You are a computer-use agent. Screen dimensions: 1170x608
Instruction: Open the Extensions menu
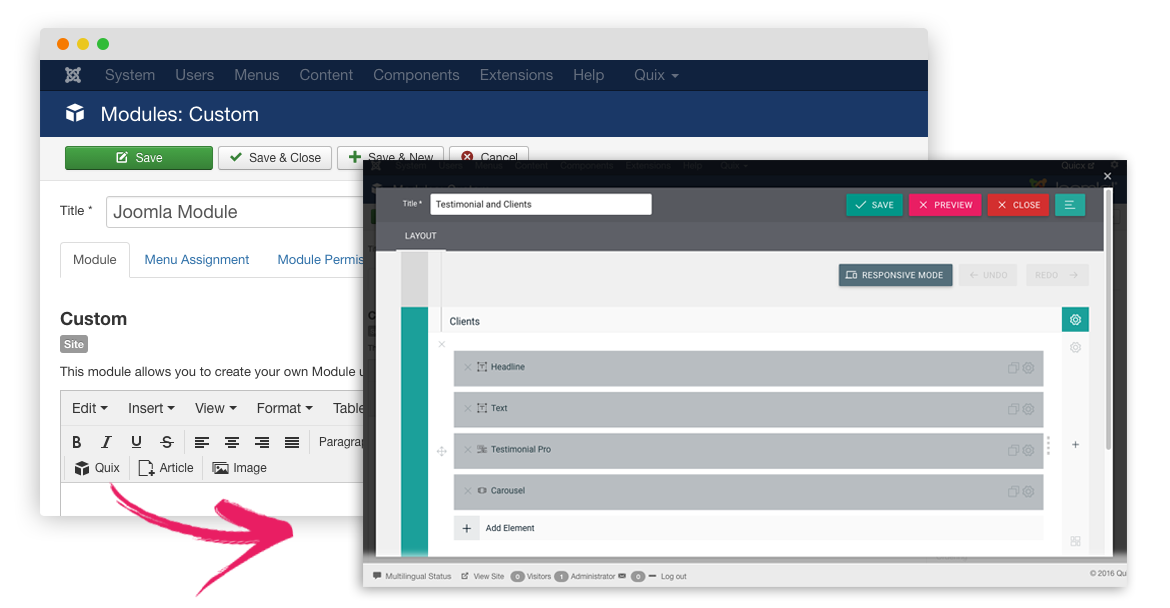coord(516,75)
